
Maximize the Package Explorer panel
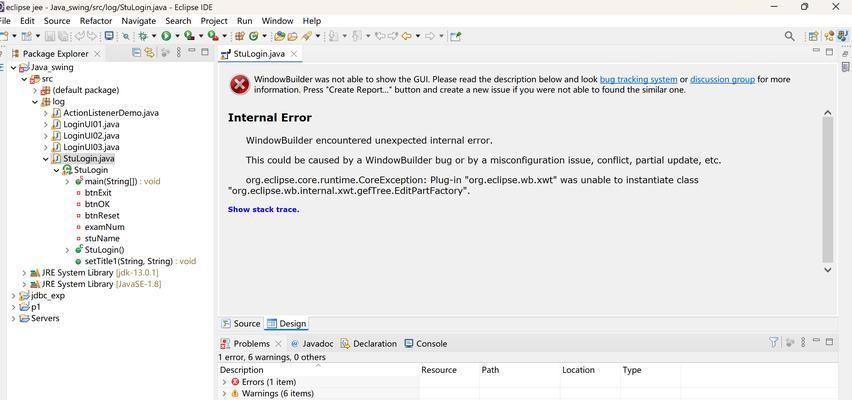(205, 52)
